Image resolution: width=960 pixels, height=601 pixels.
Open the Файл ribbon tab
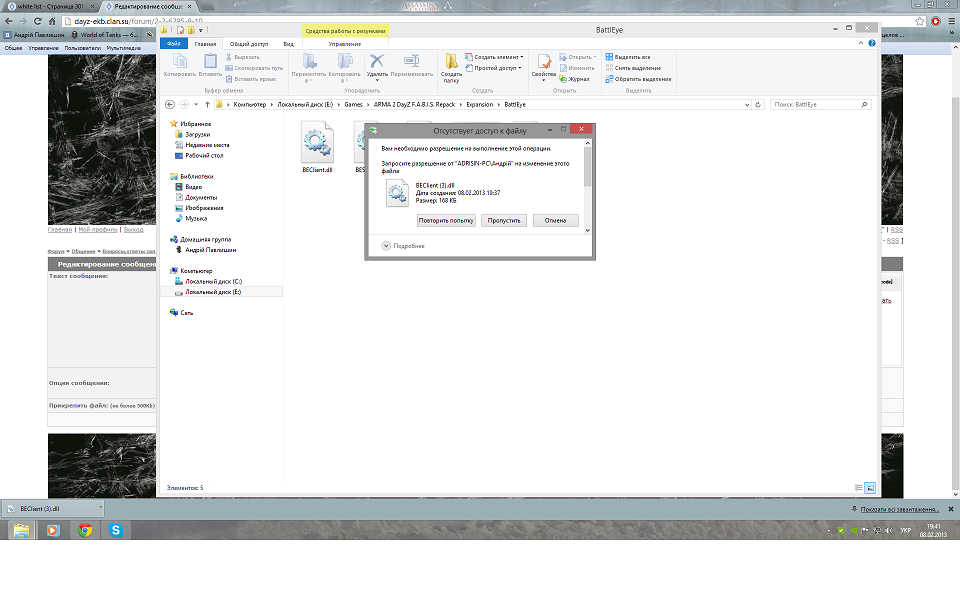174,43
